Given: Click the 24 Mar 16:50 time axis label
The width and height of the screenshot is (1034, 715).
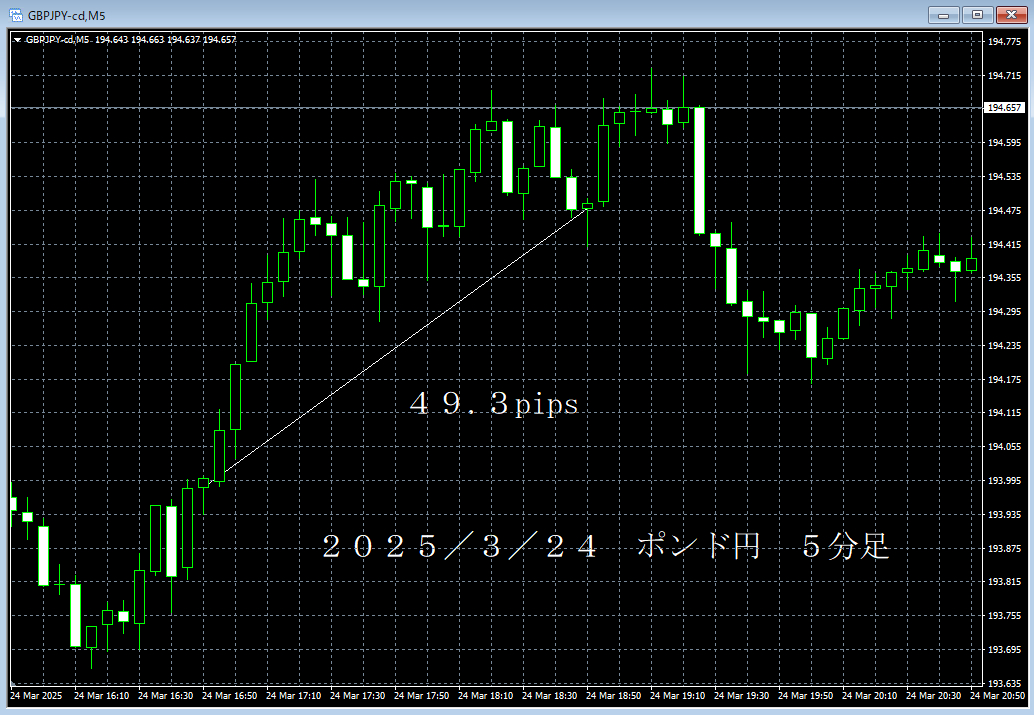Looking at the screenshot, I should 230,696.
